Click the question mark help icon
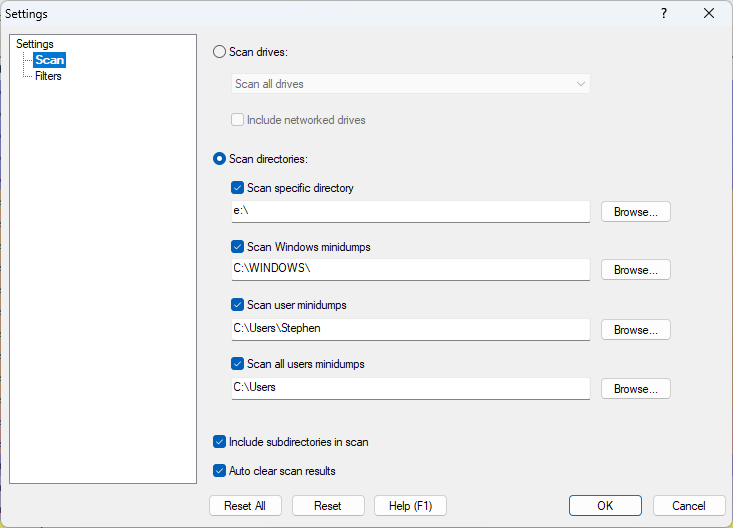 [664, 14]
